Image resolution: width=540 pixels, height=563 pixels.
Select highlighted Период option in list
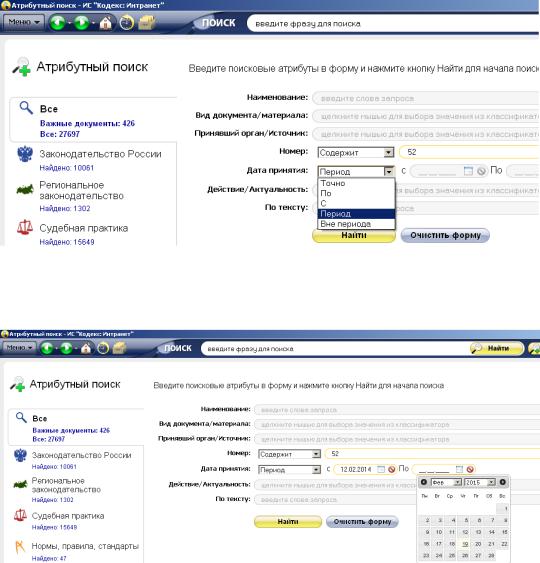click(357, 214)
